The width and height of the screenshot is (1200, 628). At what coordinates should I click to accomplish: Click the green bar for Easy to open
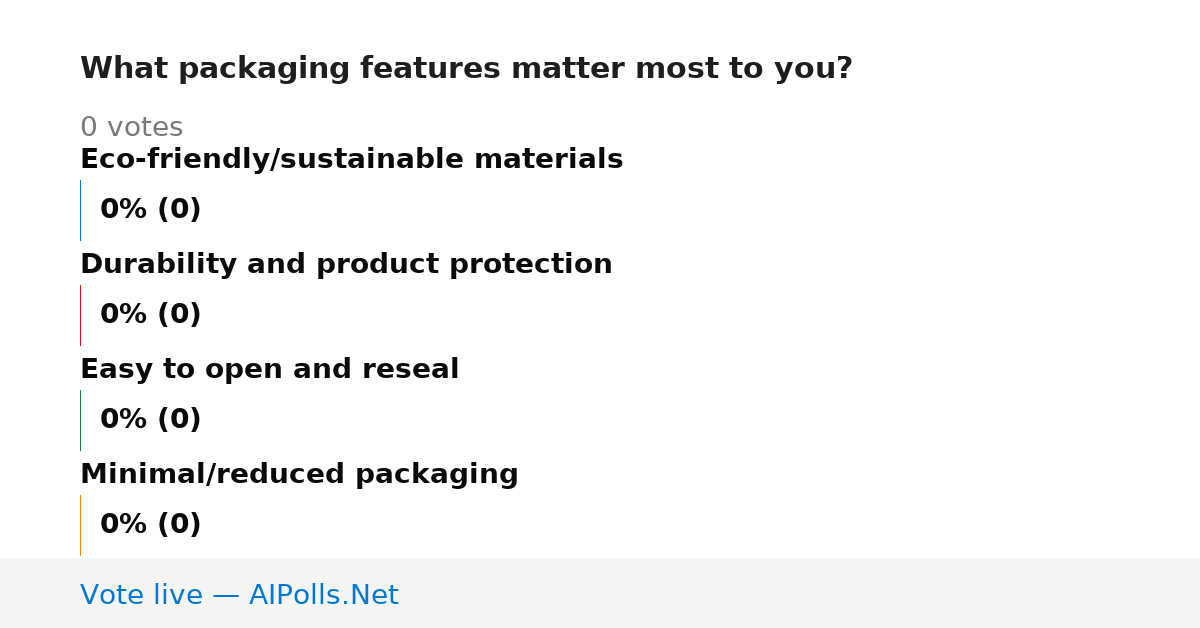coord(80,420)
